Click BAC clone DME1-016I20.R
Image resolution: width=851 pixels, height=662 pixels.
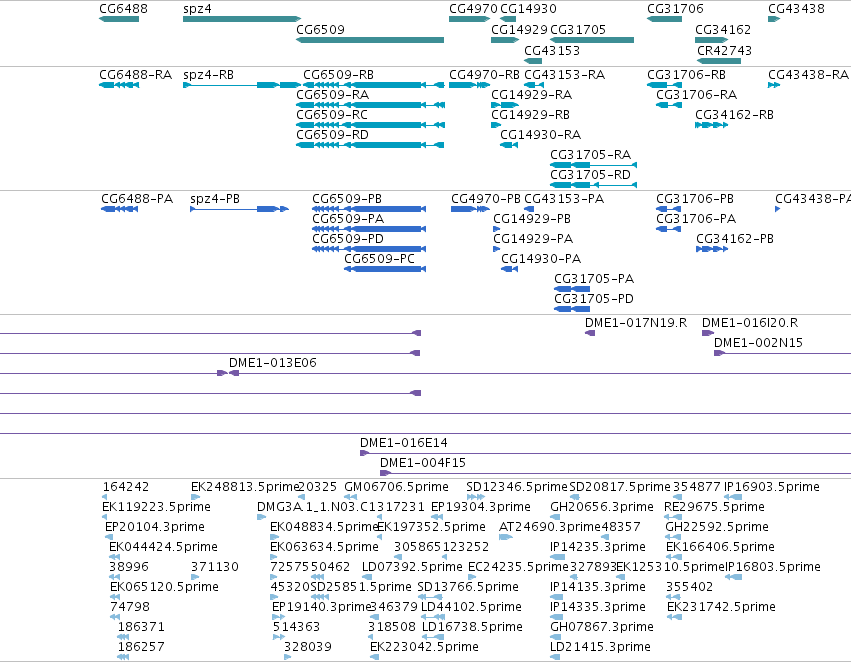708,333
